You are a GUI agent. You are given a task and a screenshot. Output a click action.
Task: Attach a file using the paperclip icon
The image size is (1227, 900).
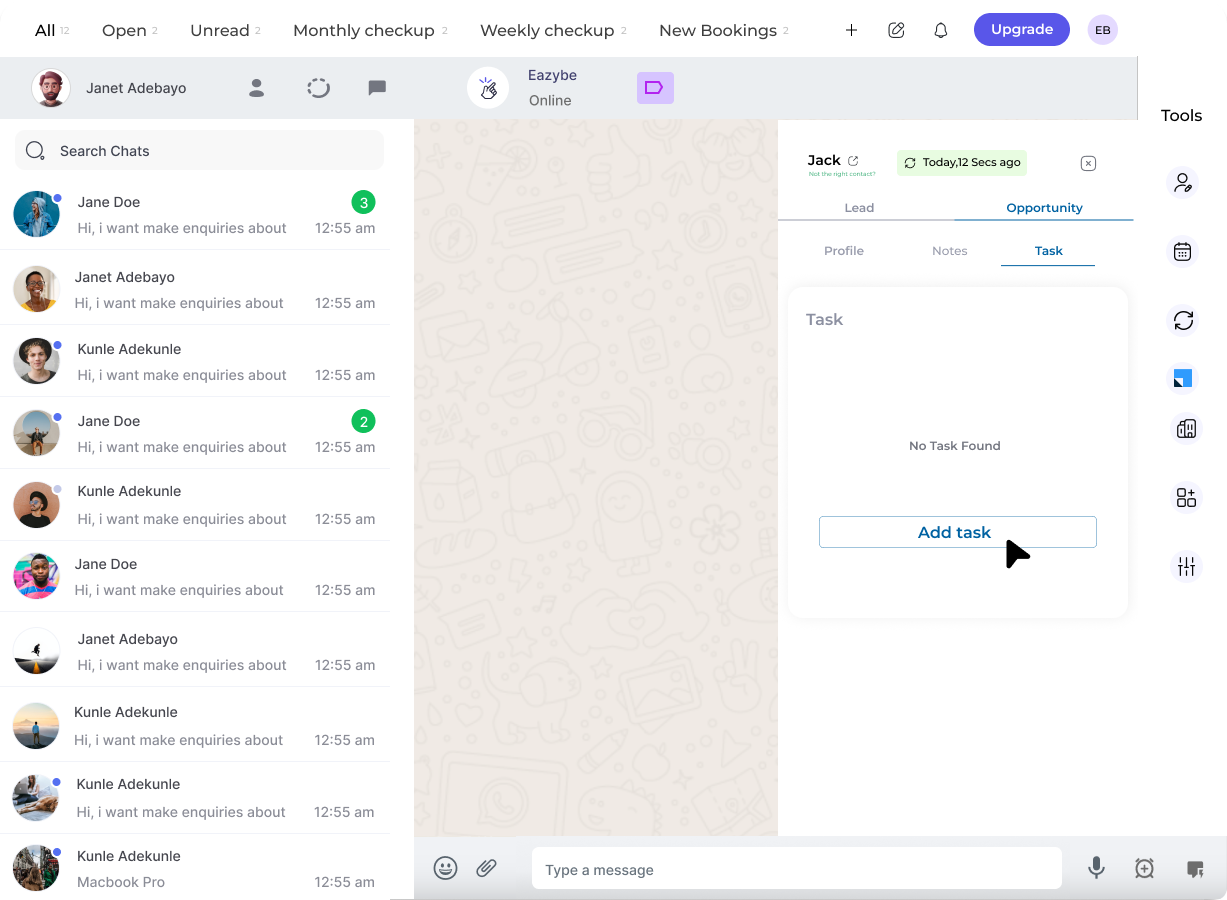[x=487, y=868]
